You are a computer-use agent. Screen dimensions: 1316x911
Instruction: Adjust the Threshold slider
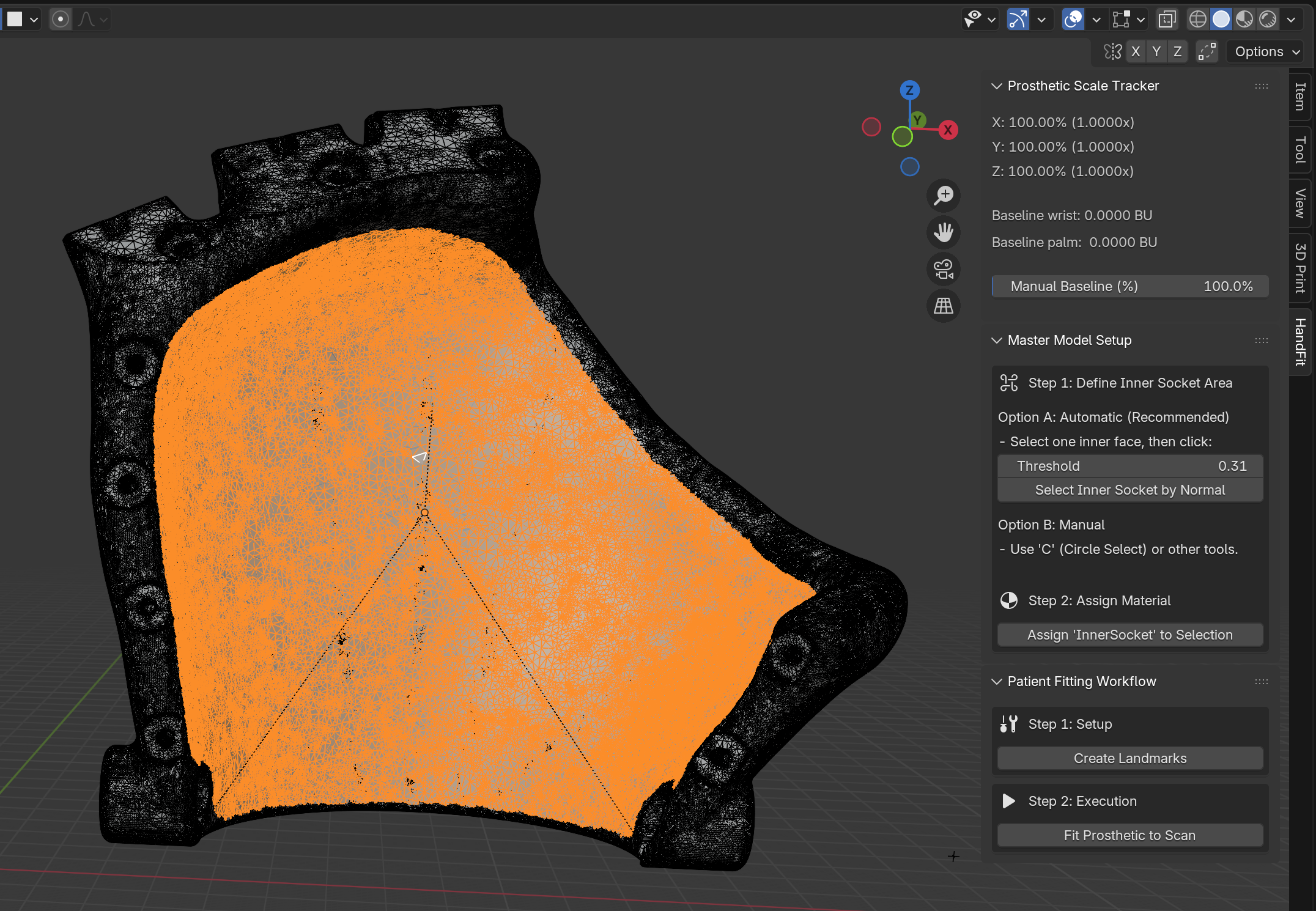[x=1129, y=466]
